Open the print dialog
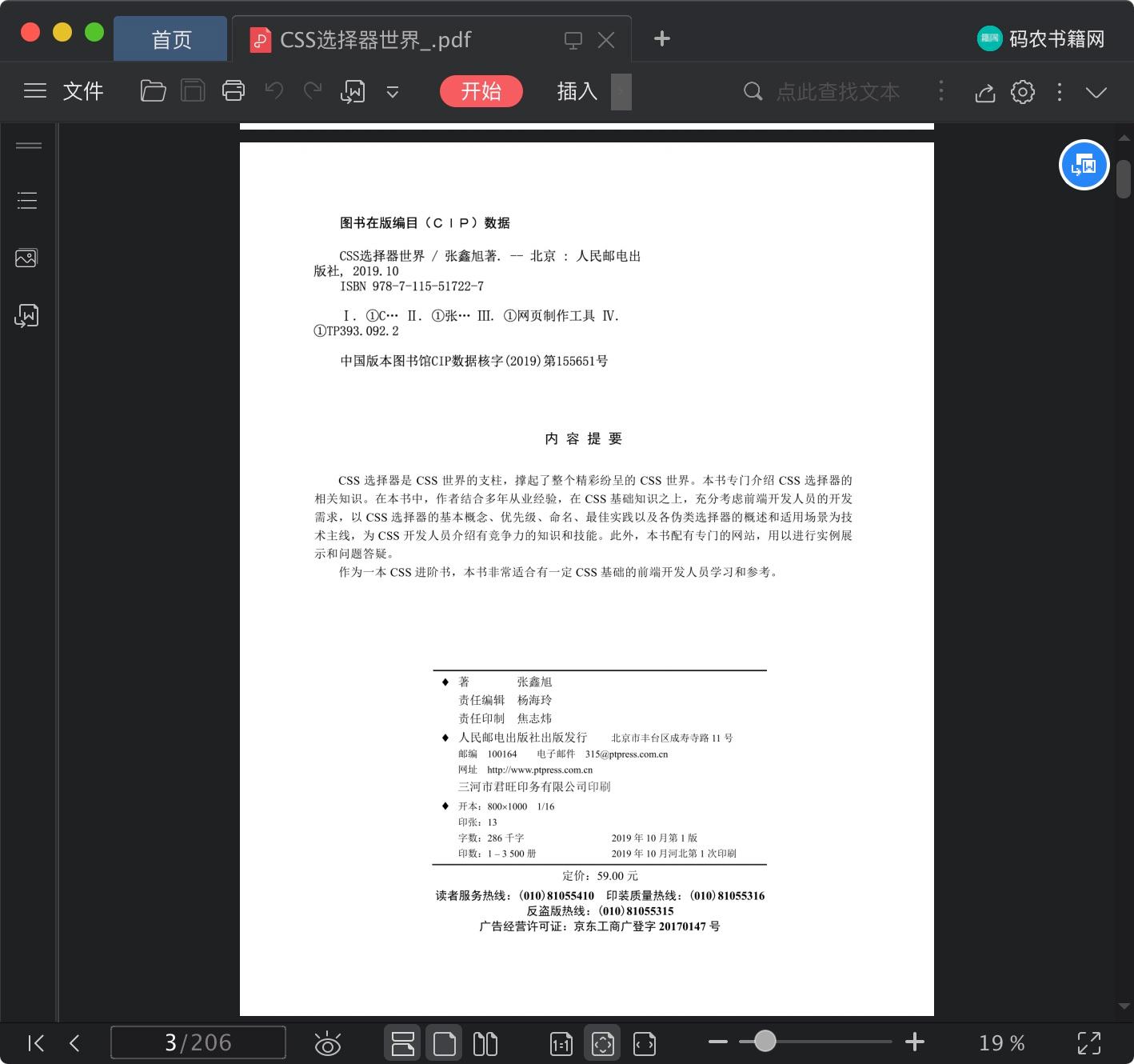The height and width of the screenshot is (1064, 1134). [233, 90]
